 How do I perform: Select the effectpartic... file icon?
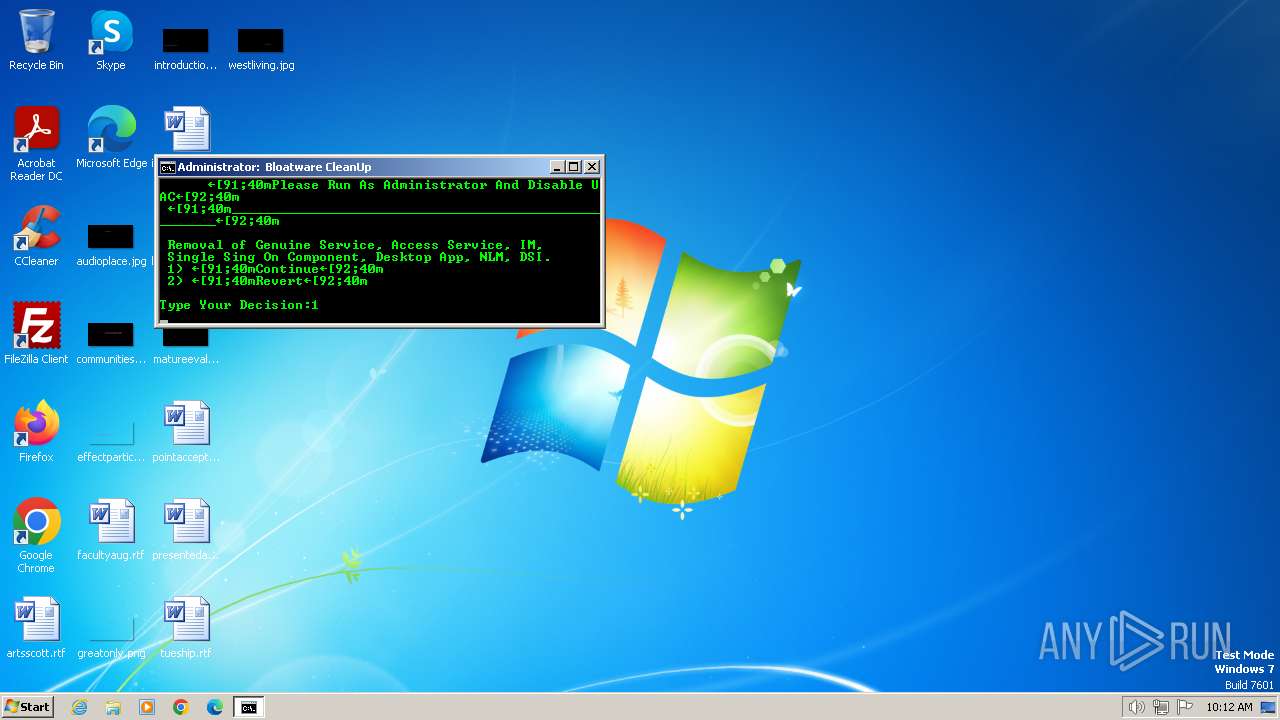click(x=111, y=440)
